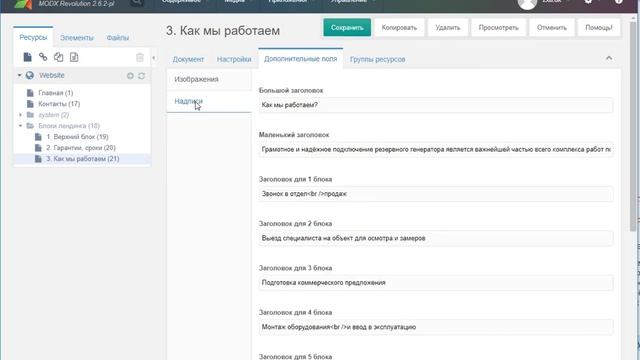The image size is (640, 360).
Task: Click the Удалить button
Action: [447, 27]
